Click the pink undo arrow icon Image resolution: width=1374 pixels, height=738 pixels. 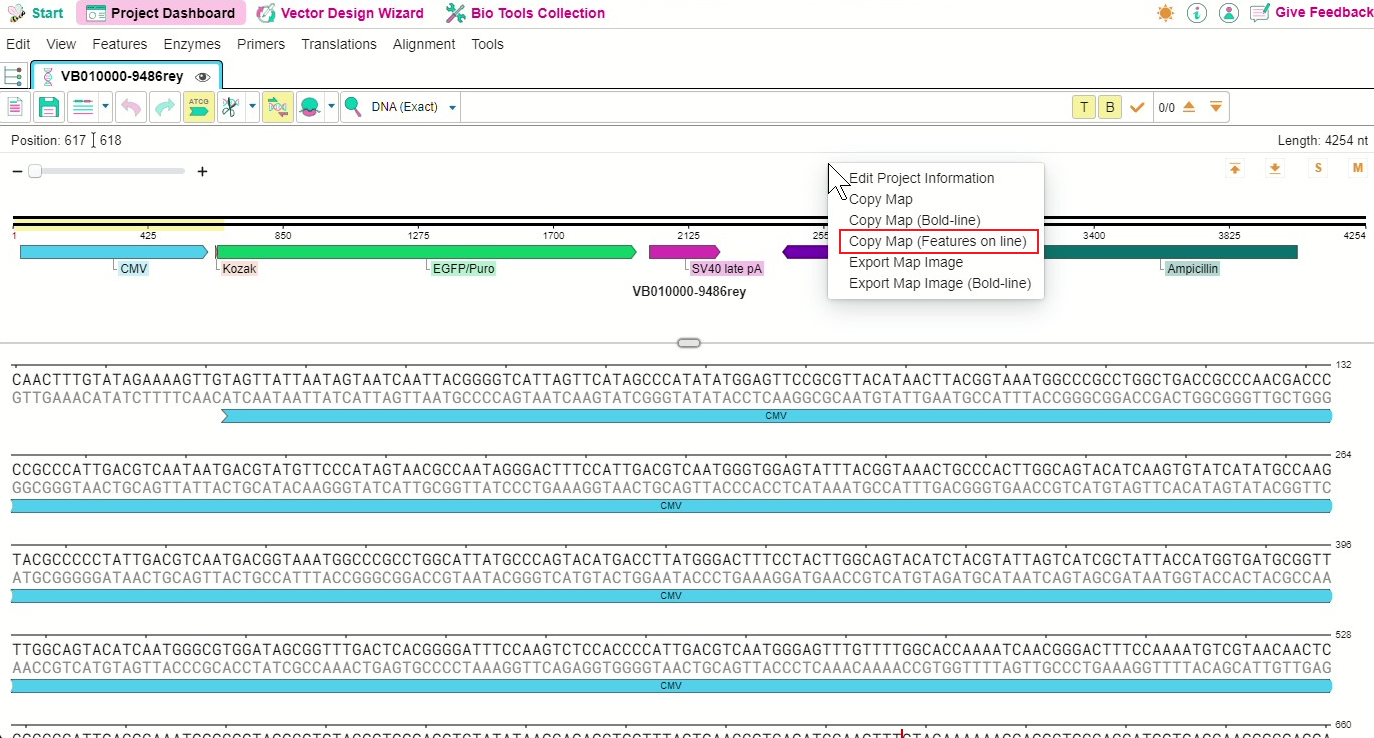coord(130,107)
